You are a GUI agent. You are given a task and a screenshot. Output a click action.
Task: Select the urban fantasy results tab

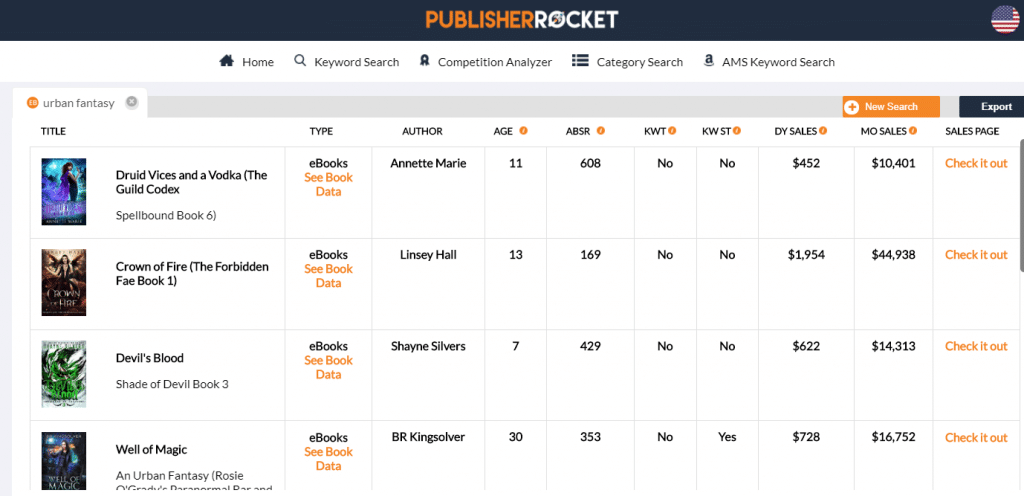click(x=78, y=103)
